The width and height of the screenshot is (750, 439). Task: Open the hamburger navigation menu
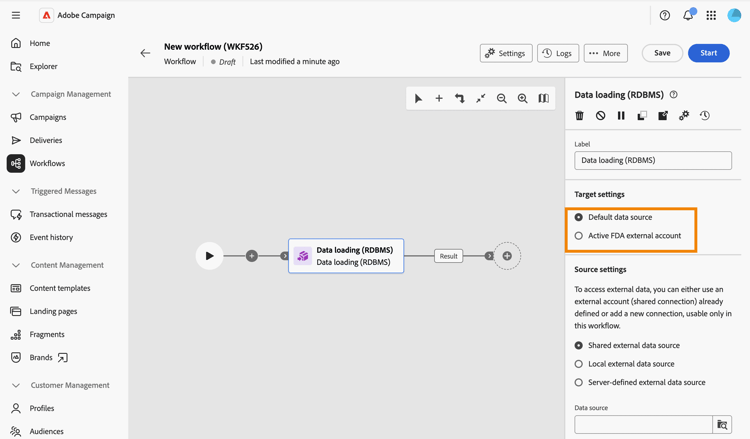click(16, 15)
